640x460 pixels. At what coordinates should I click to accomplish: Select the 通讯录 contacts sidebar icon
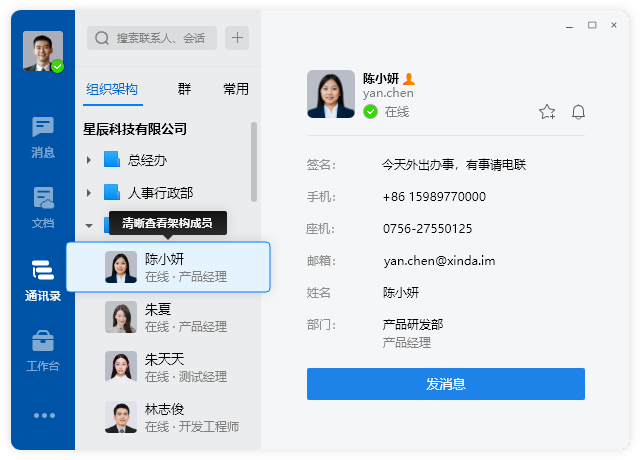[x=43, y=281]
